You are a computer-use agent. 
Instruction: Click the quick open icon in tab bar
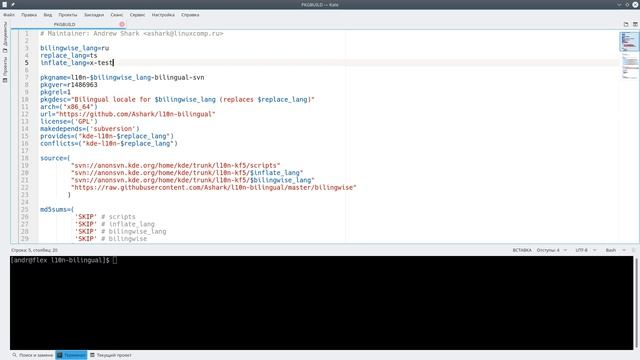pos(626,24)
